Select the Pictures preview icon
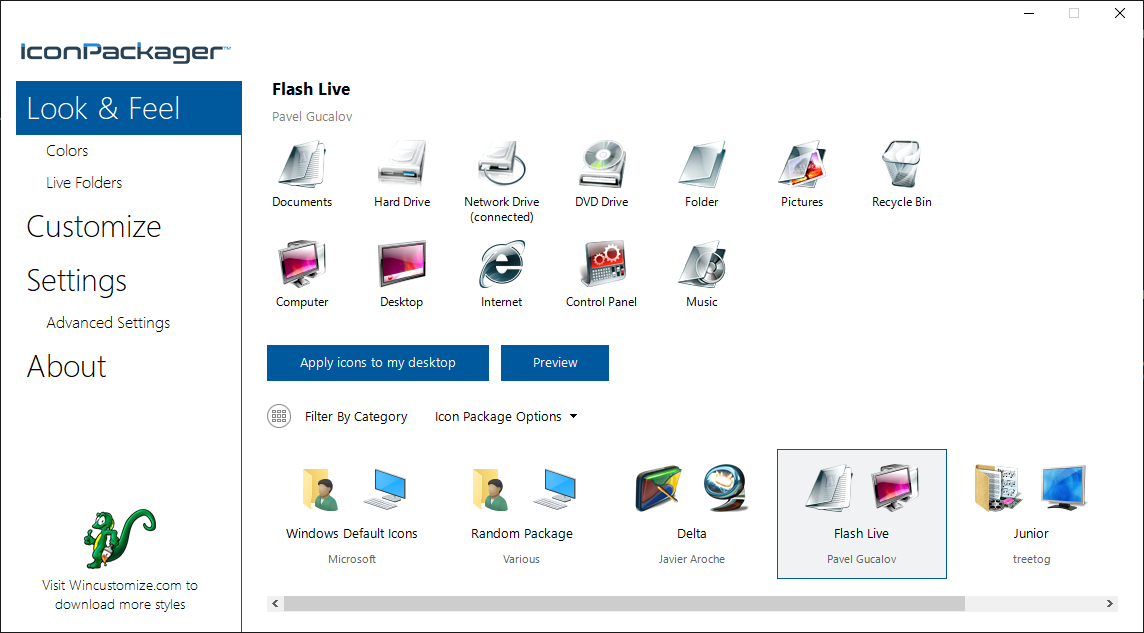This screenshot has width=1144, height=633. pos(802,165)
